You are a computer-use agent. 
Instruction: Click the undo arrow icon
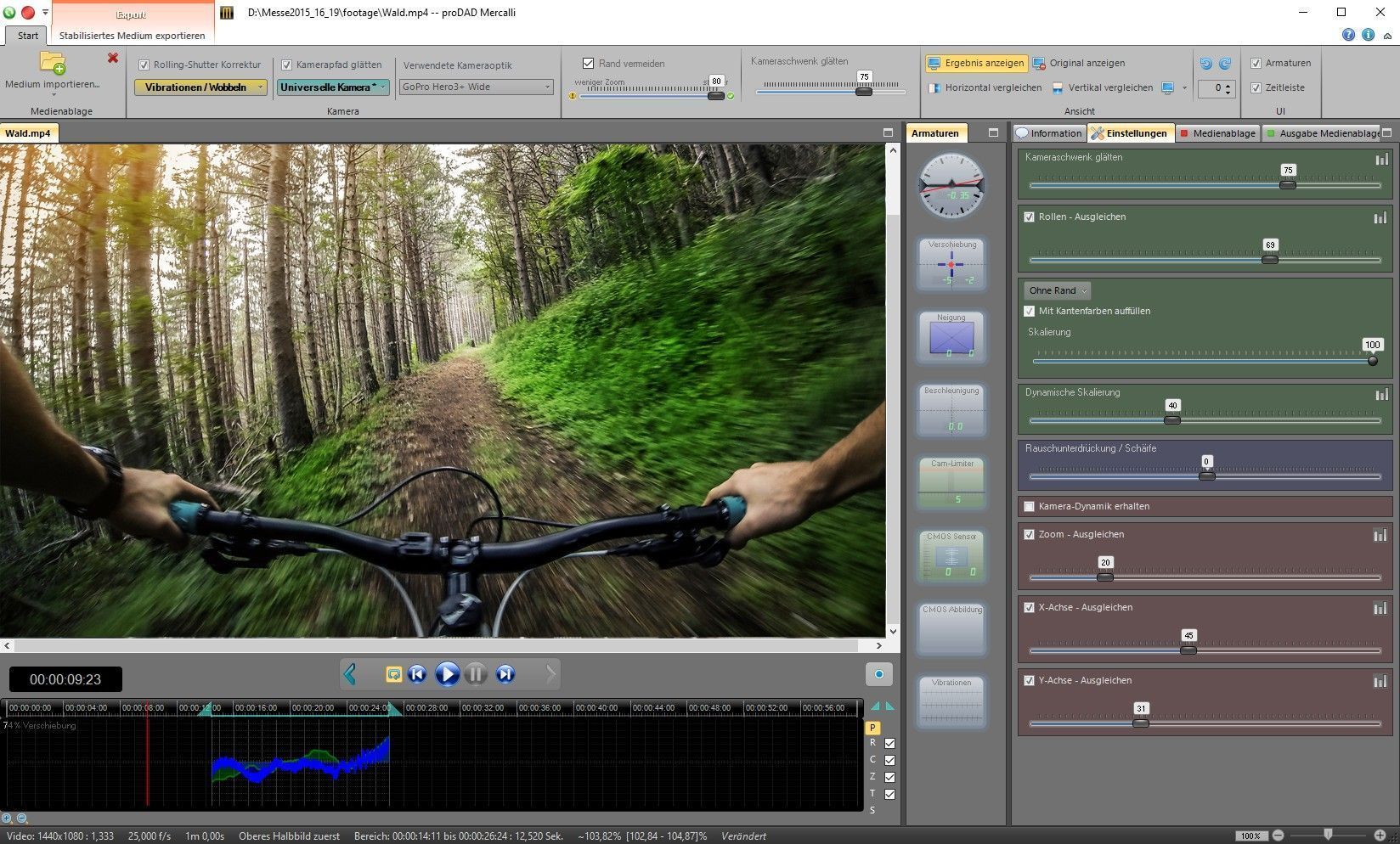[x=1205, y=64]
